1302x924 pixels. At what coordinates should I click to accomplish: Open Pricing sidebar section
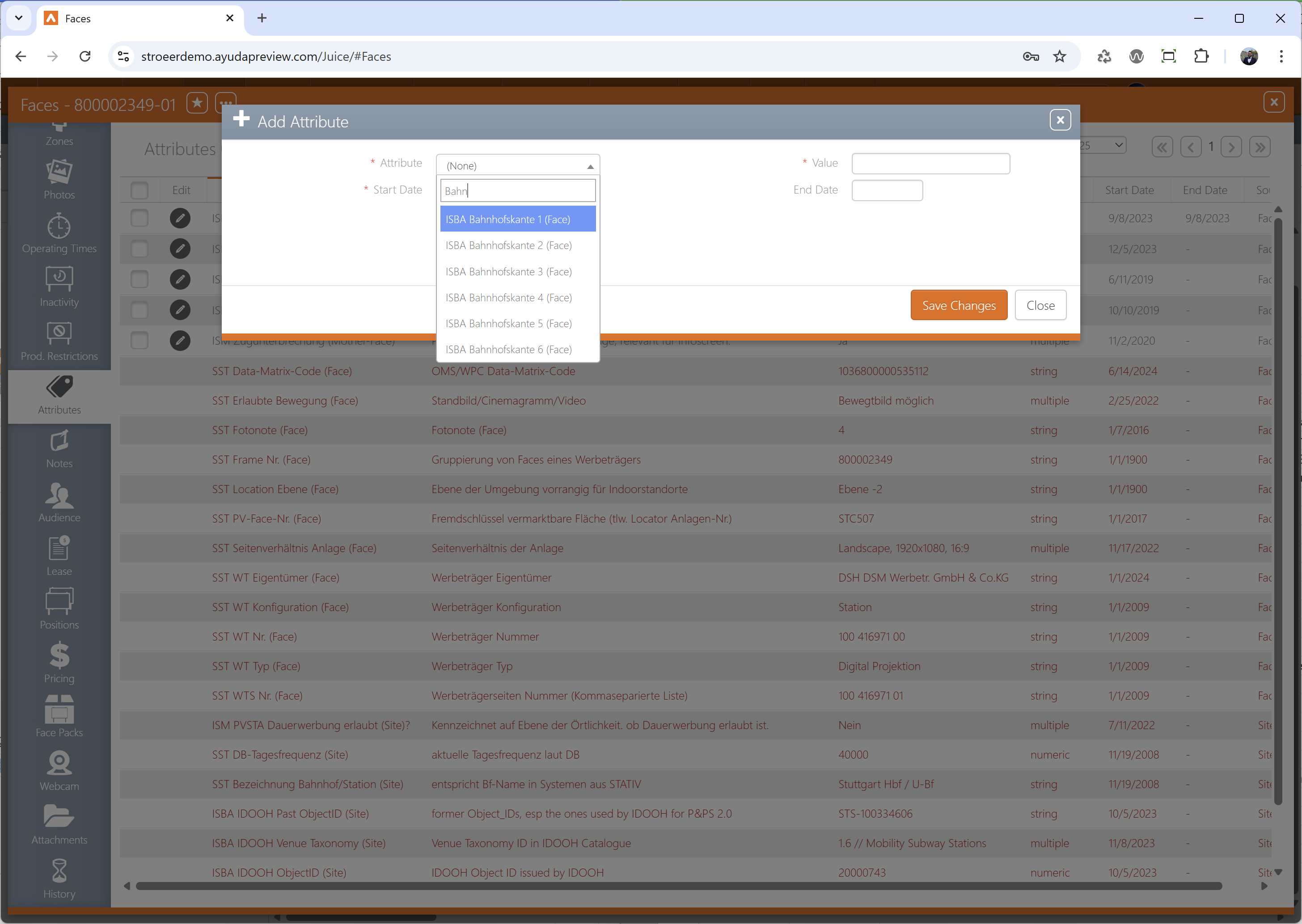coord(59,664)
